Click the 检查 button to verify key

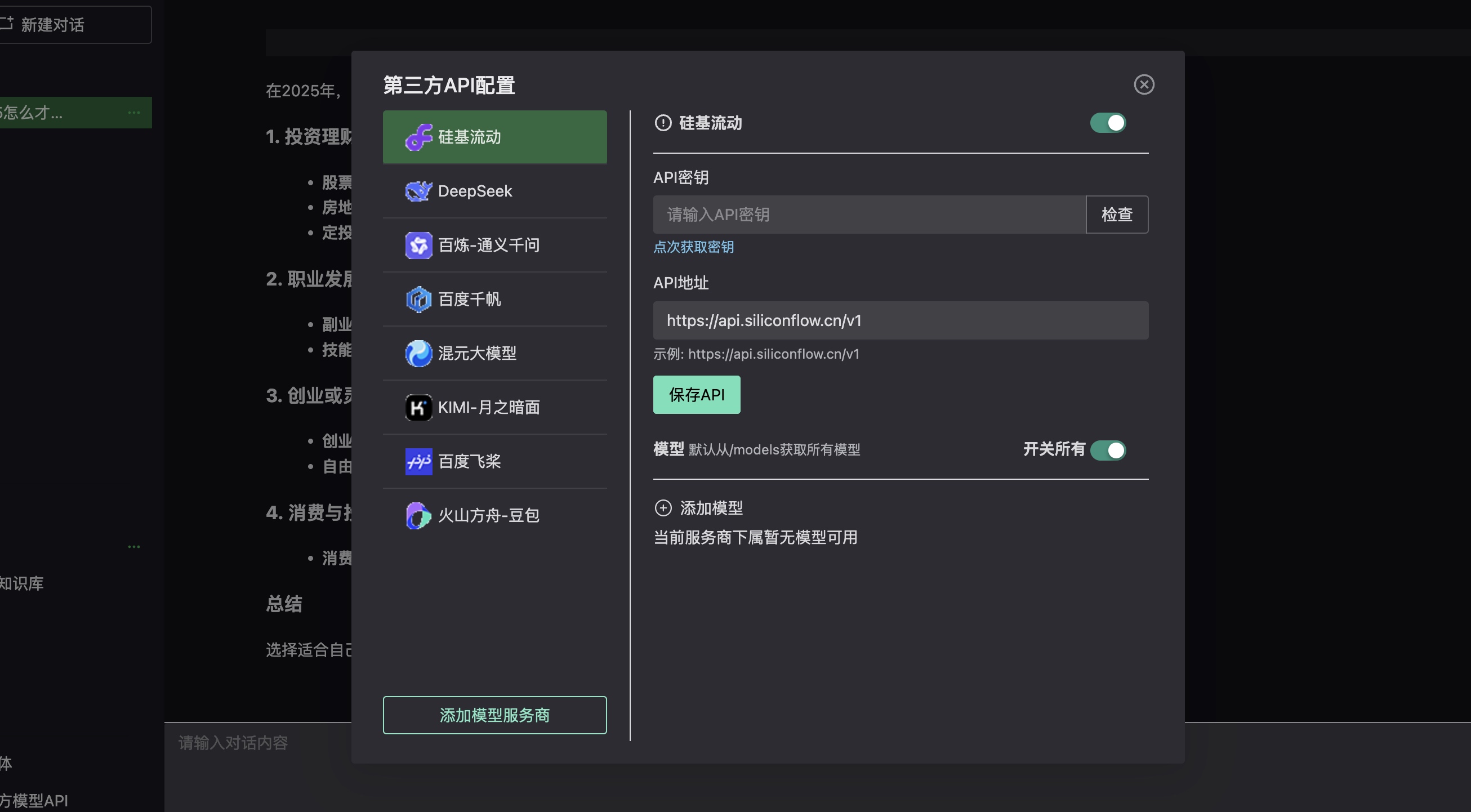1116,215
